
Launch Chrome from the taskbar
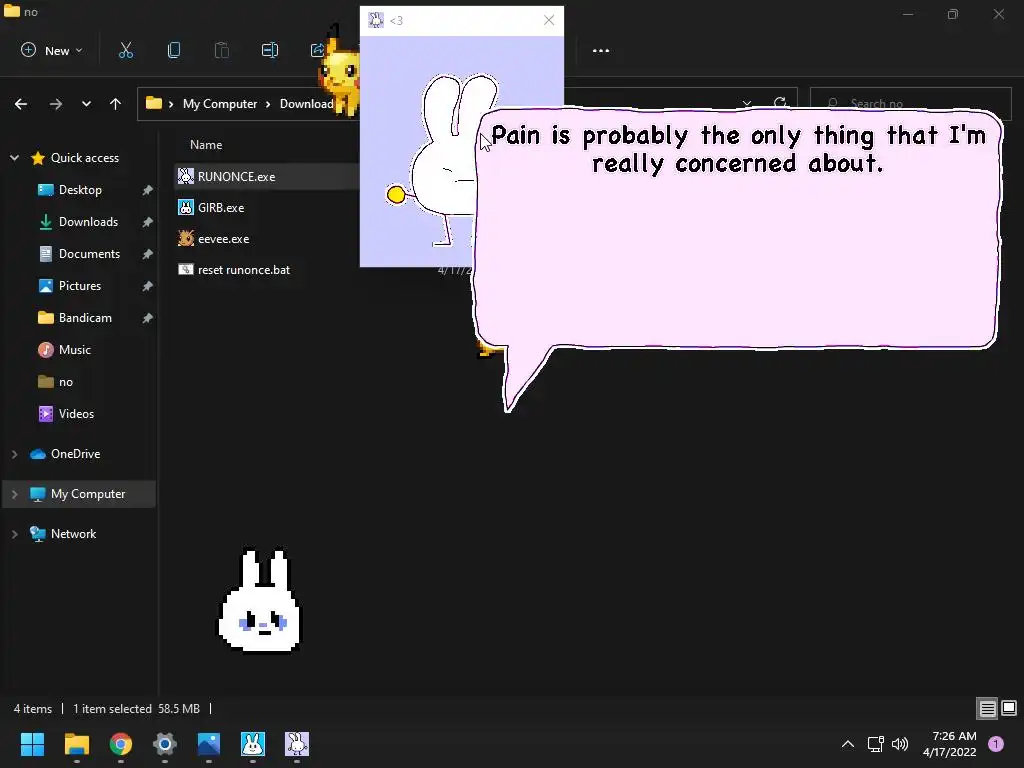[x=121, y=744]
